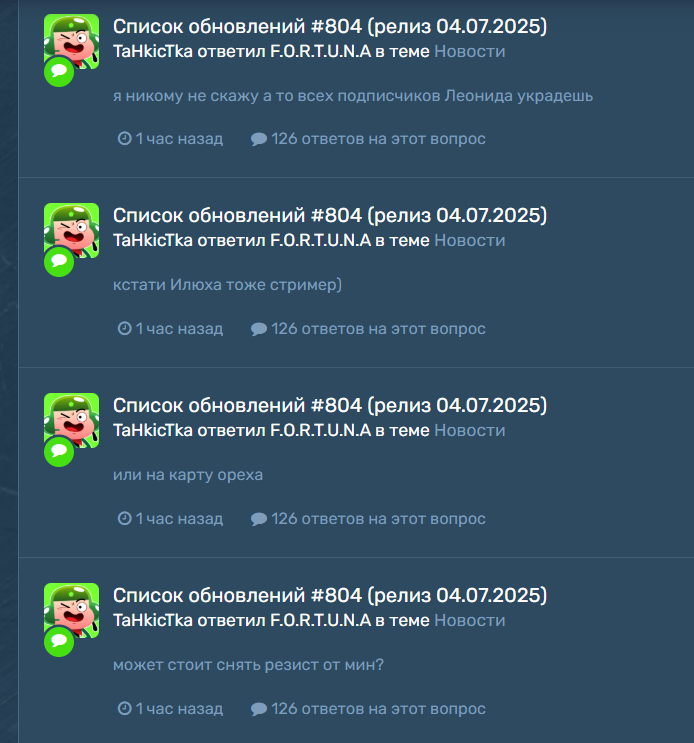
Task: Click the green chat badge on the third avatar
Action: tap(59, 452)
